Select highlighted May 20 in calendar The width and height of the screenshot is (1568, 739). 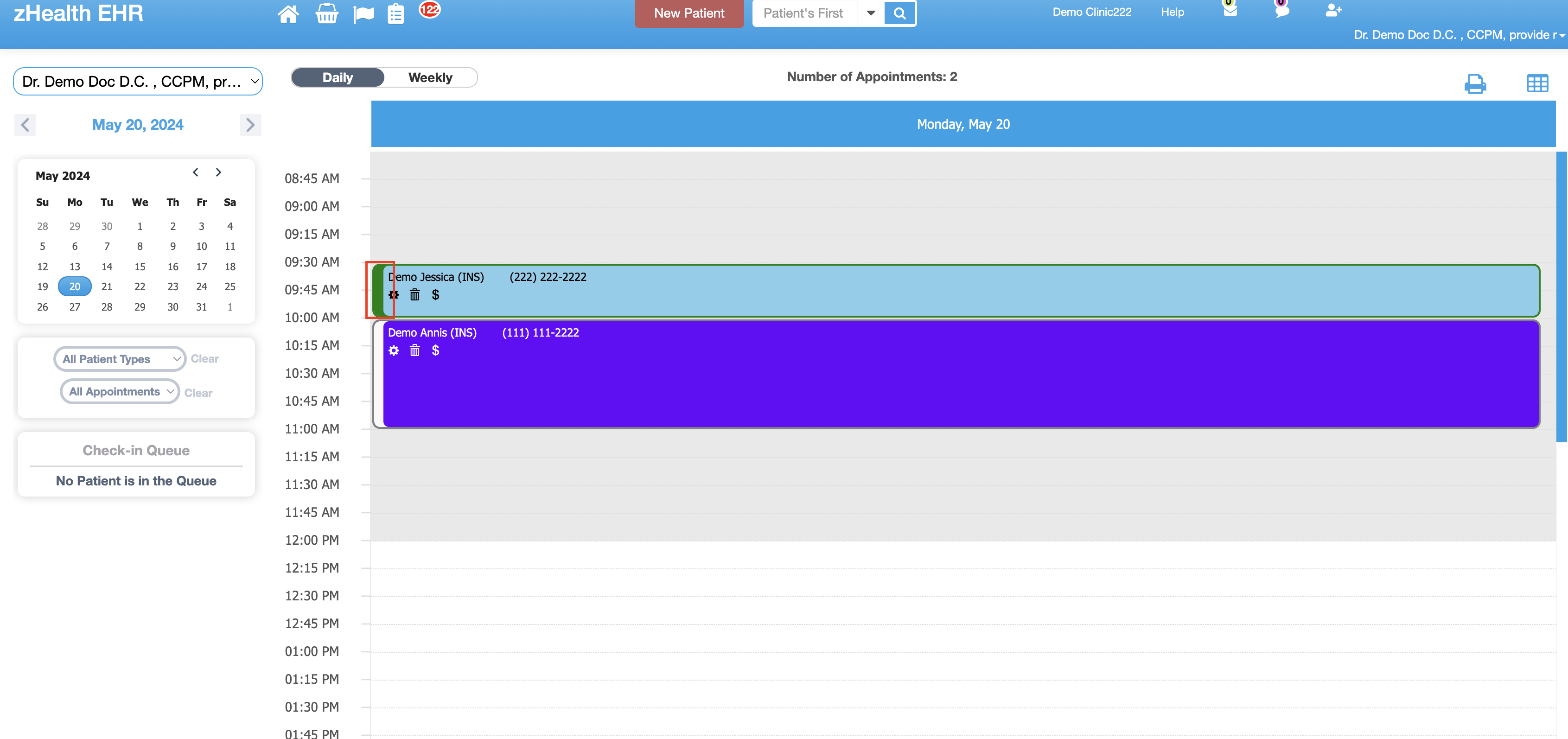click(74, 287)
